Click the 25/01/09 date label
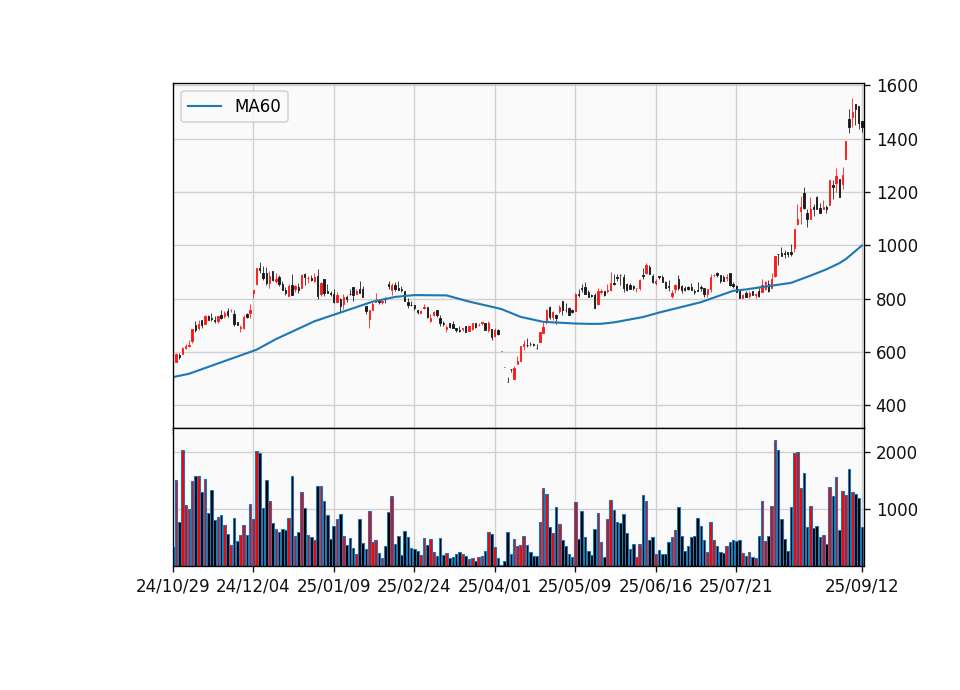960x690 pixels. click(x=334, y=586)
